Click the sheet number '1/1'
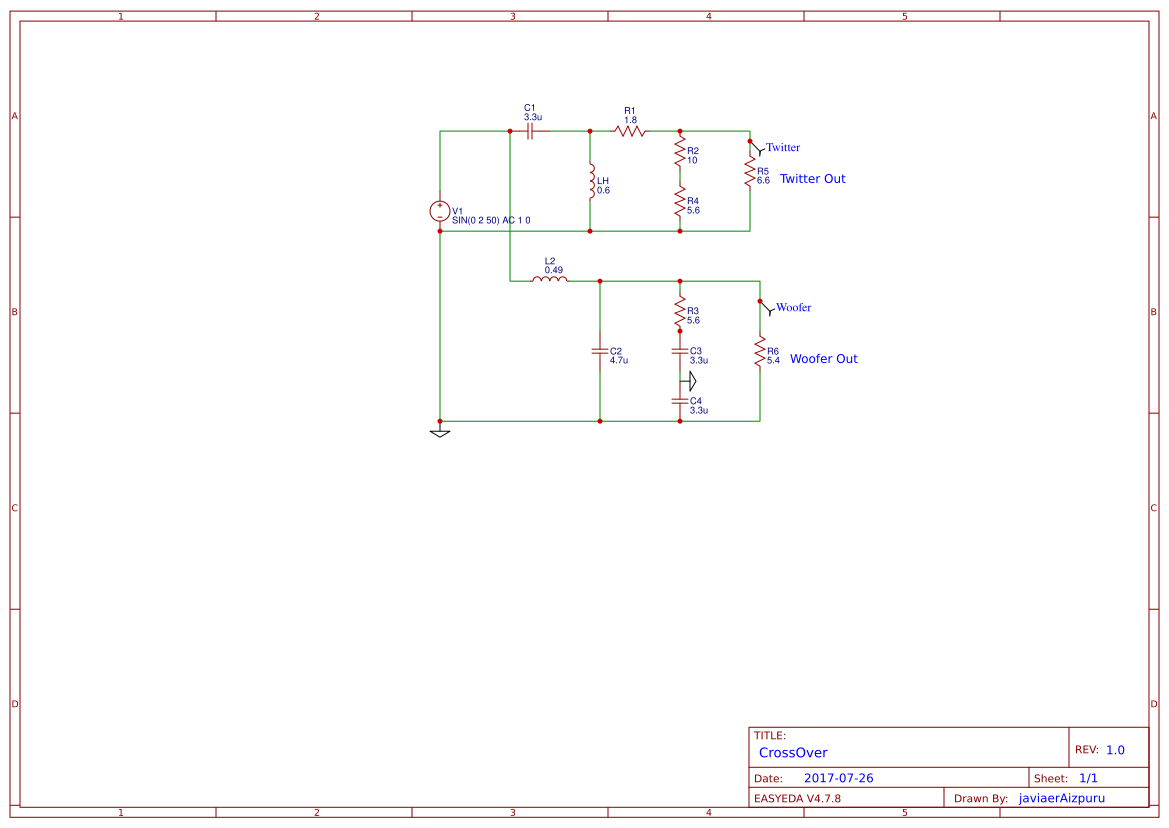This screenshot has height=828, width=1169. click(1088, 778)
